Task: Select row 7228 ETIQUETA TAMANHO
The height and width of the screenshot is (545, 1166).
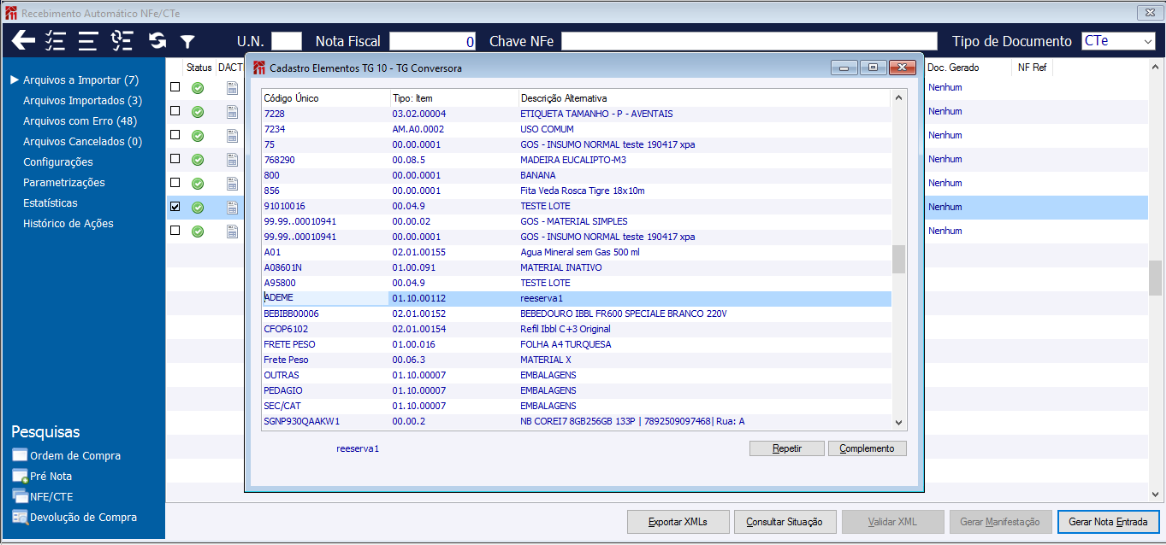Action: pos(577,114)
